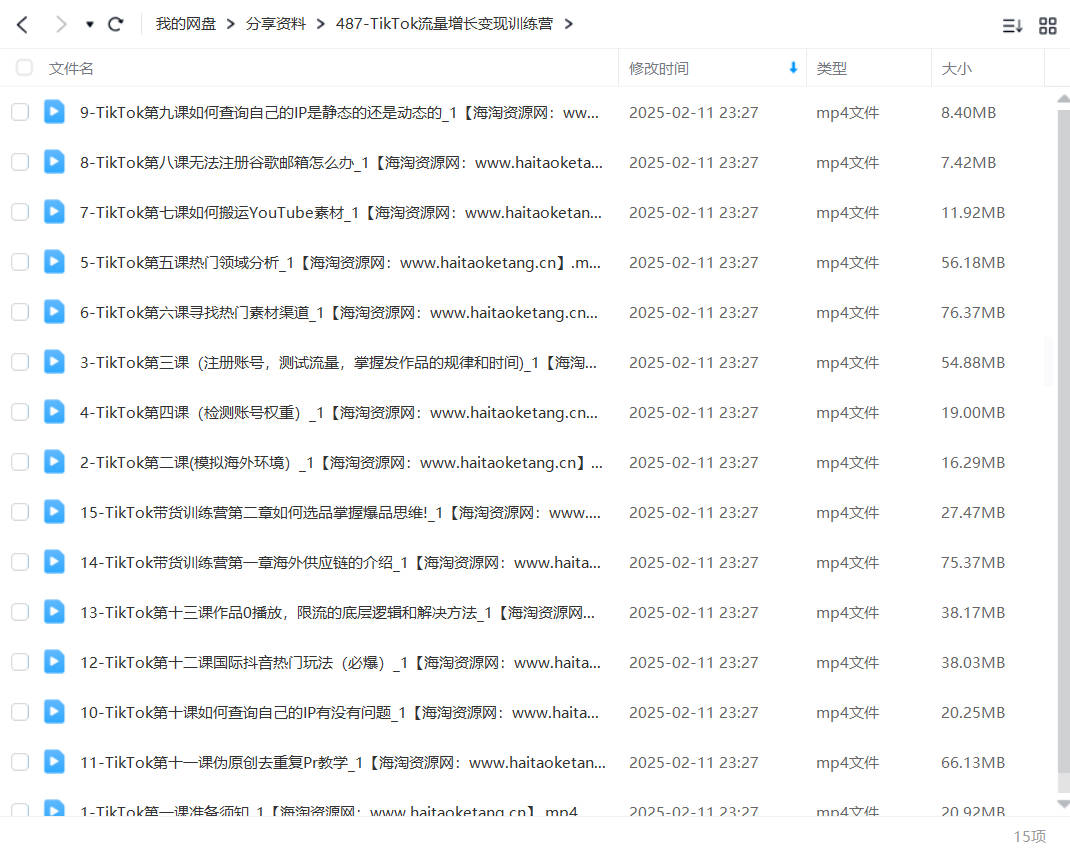
Task: Click the 76.37MB size value
Action: point(972,312)
